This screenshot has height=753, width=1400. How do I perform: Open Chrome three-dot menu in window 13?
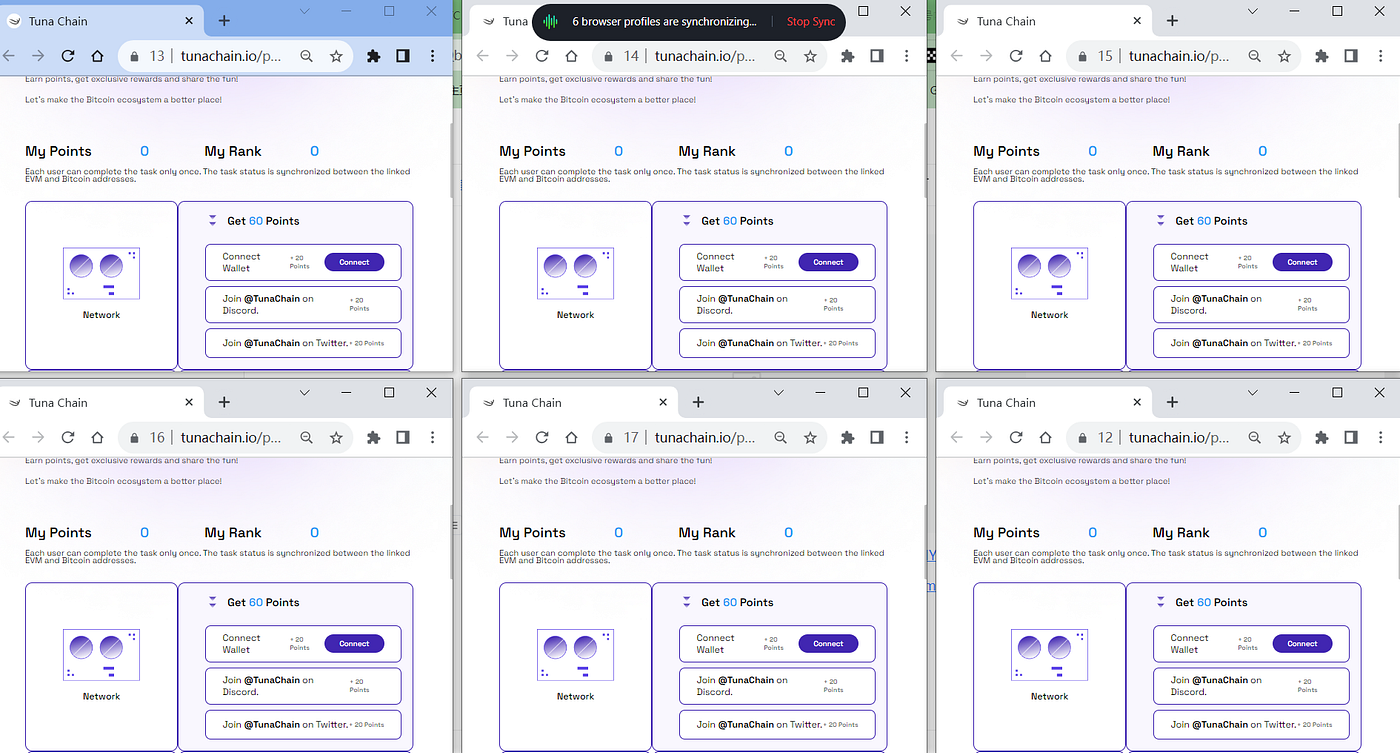[x=432, y=56]
